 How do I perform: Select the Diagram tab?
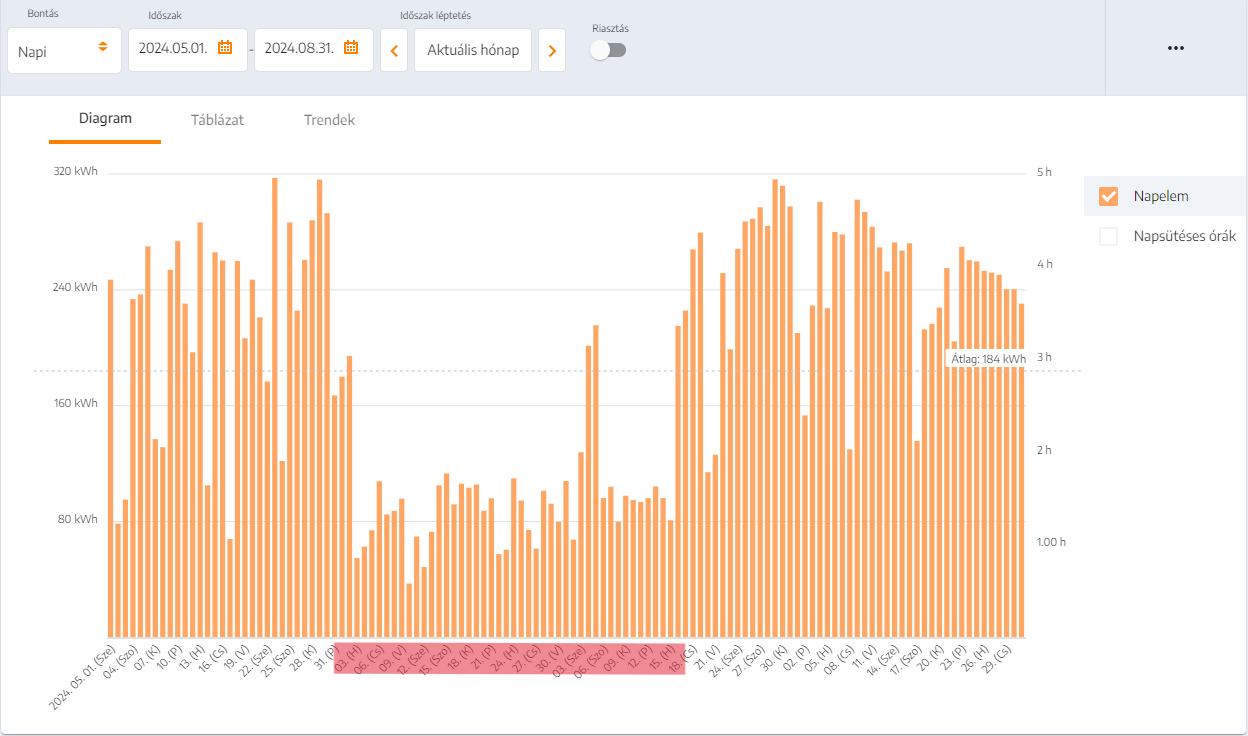pos(105,119)
